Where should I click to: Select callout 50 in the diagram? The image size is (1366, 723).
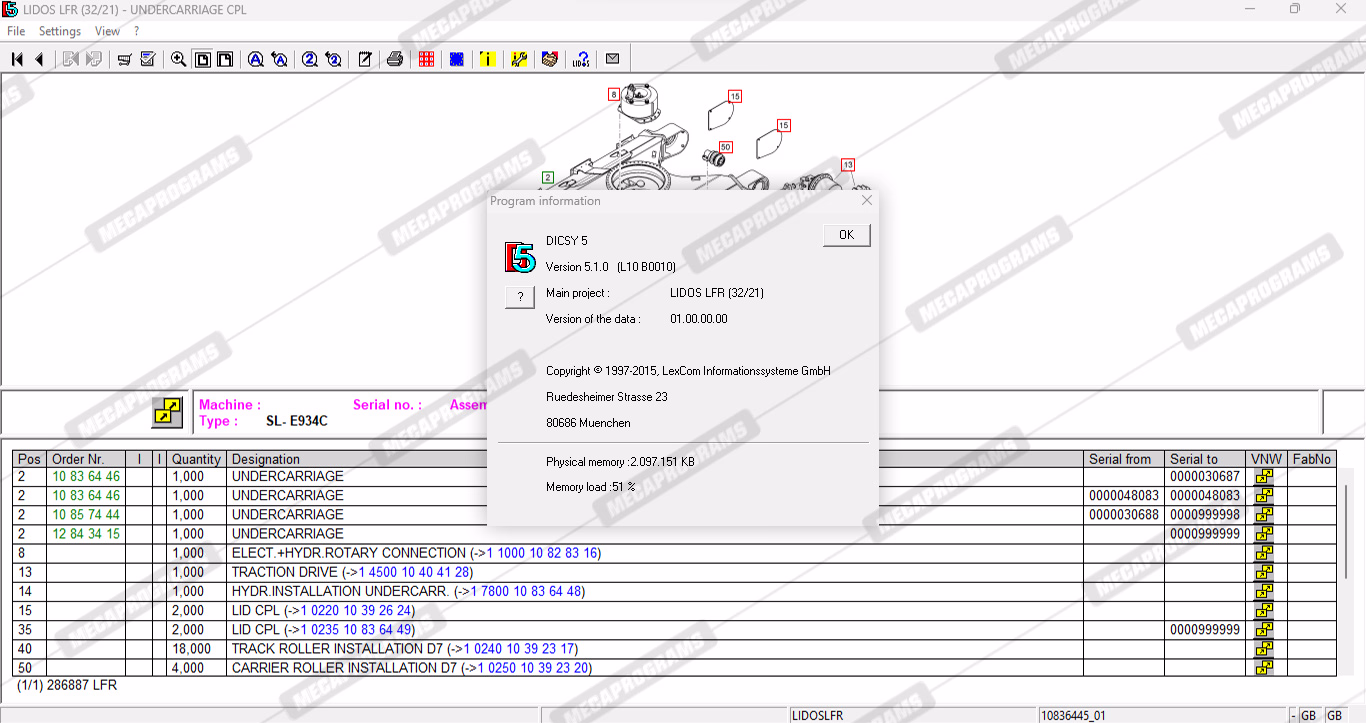(x=726, y=147)
